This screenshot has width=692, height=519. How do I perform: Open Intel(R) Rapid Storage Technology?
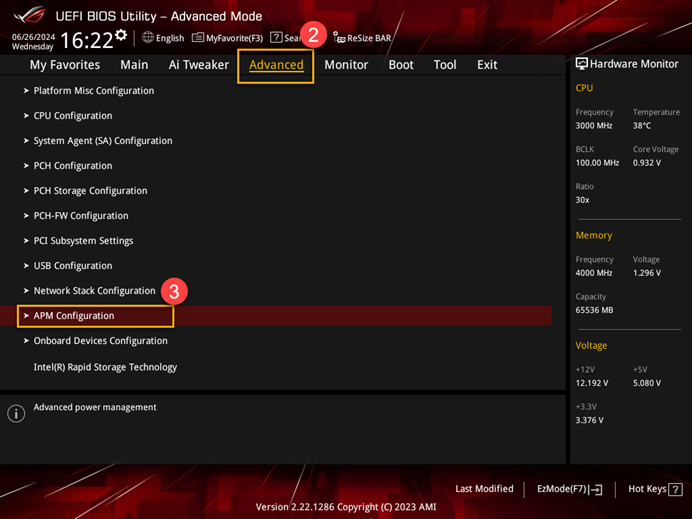tap(105, 367)
